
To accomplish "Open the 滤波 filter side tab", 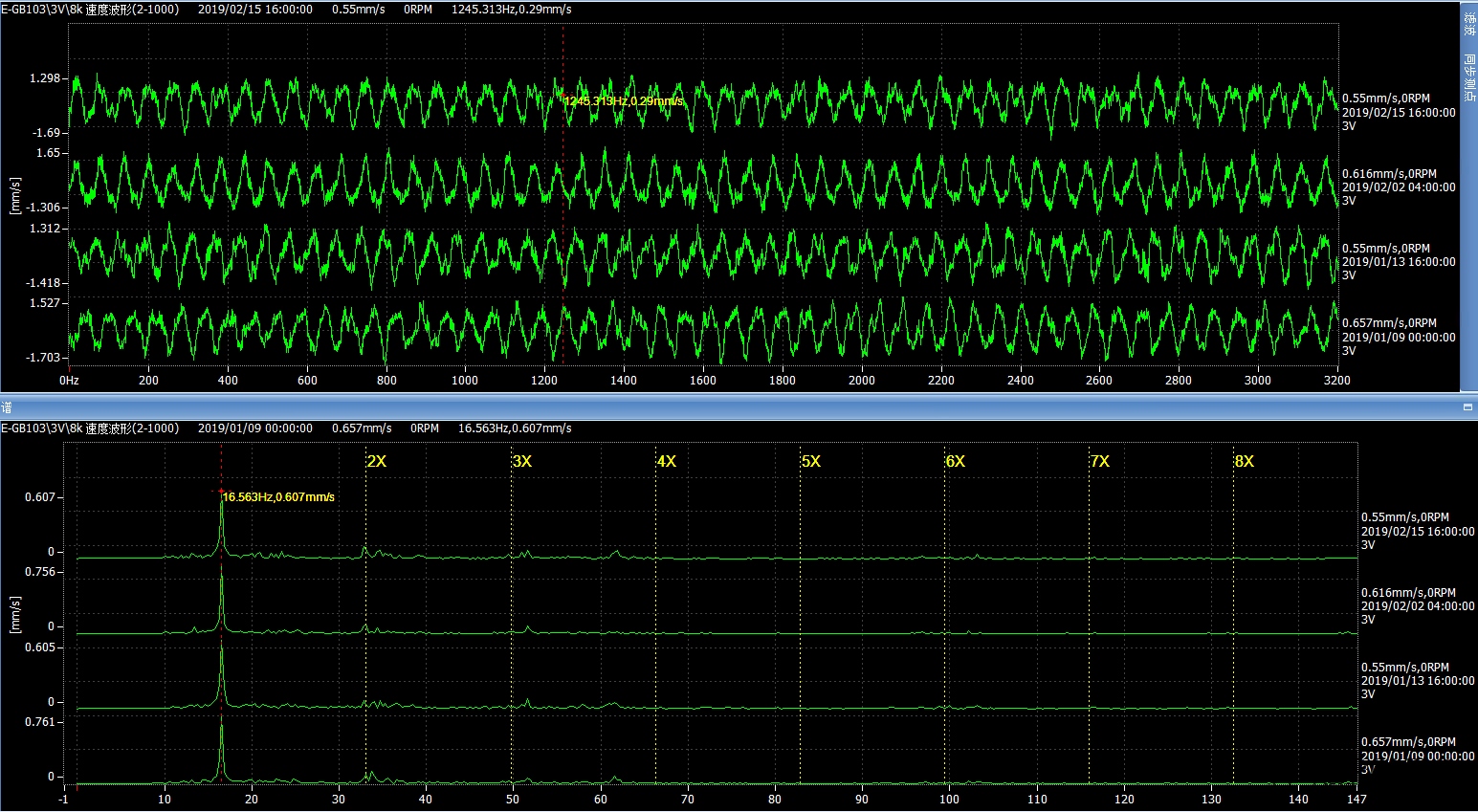I will click(x=1469, y=25).
